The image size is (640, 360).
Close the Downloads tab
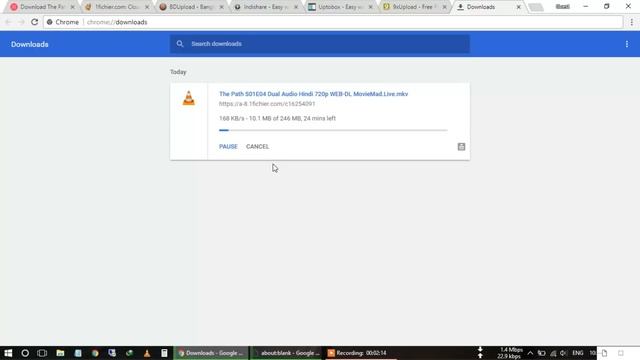[518, 7]
